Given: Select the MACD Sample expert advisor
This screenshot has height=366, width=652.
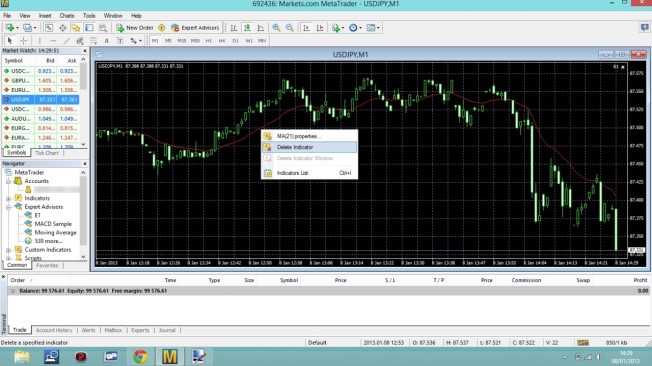Looking at the screenshot, I should [53, 224].
